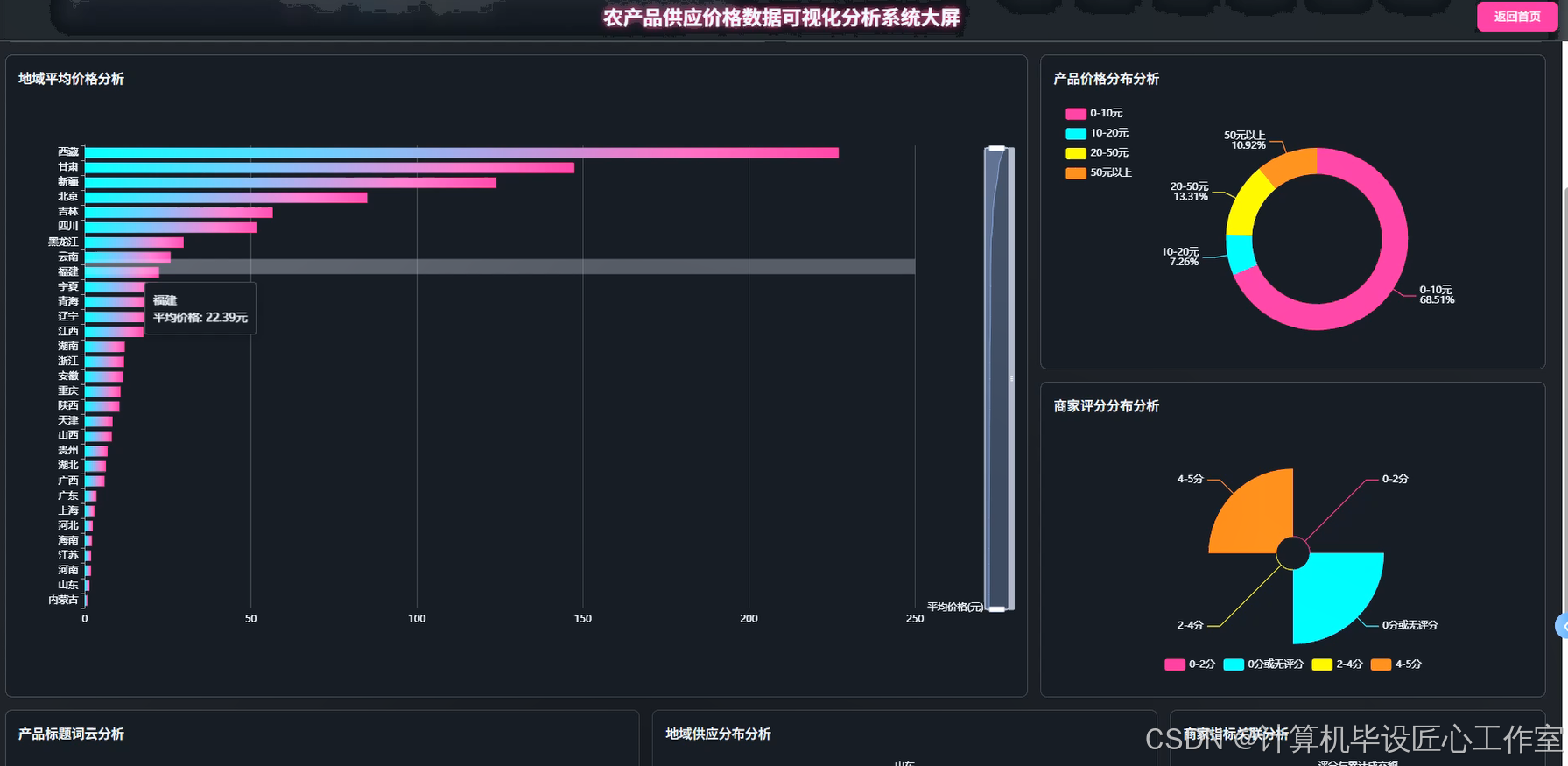This screenshot has width=1568, height=766.
Task: Toggle the 0分或无评分 legend entry
Action: coord(1263,664)
